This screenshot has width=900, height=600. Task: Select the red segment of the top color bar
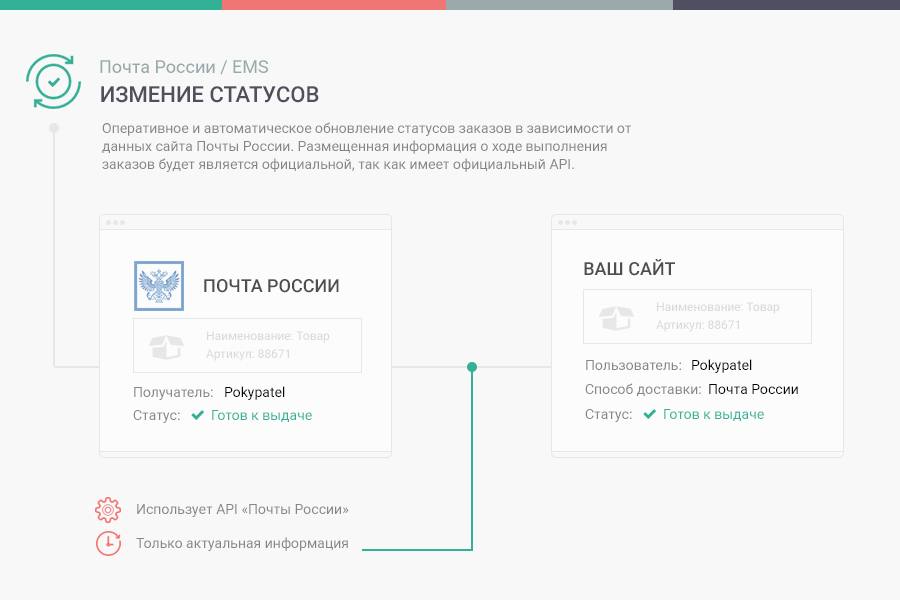pyautogui.click(x=335, y=4)
